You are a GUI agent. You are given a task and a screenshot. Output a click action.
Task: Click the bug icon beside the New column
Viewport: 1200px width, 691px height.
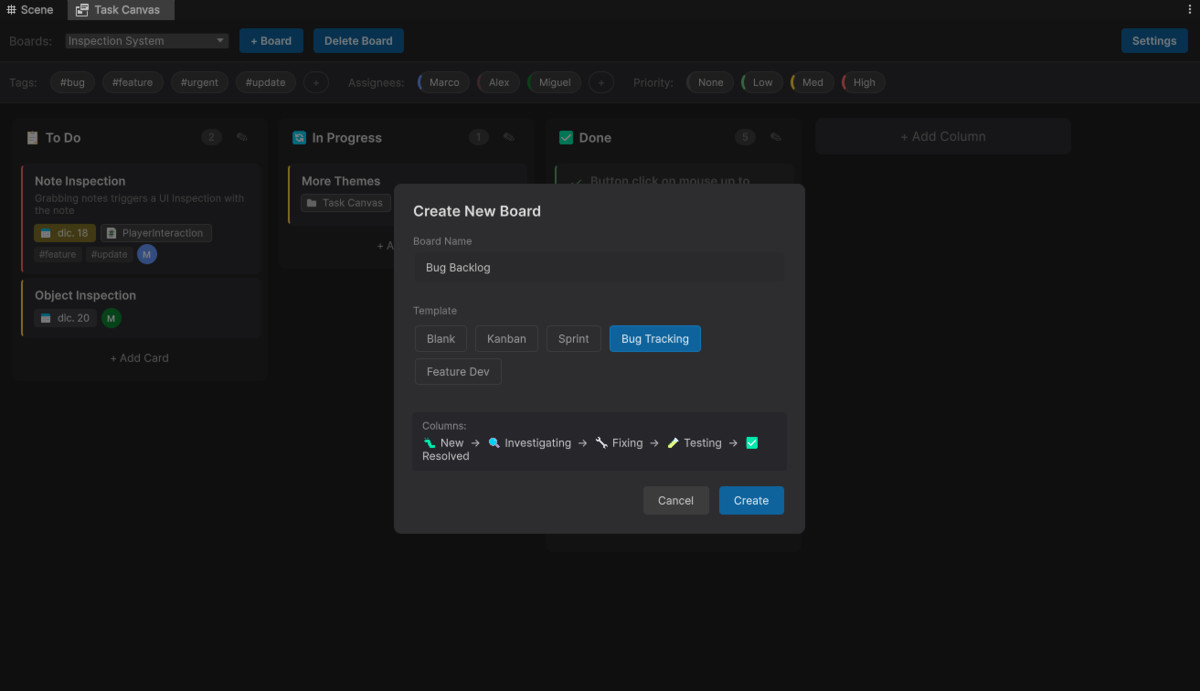[427, 442]
